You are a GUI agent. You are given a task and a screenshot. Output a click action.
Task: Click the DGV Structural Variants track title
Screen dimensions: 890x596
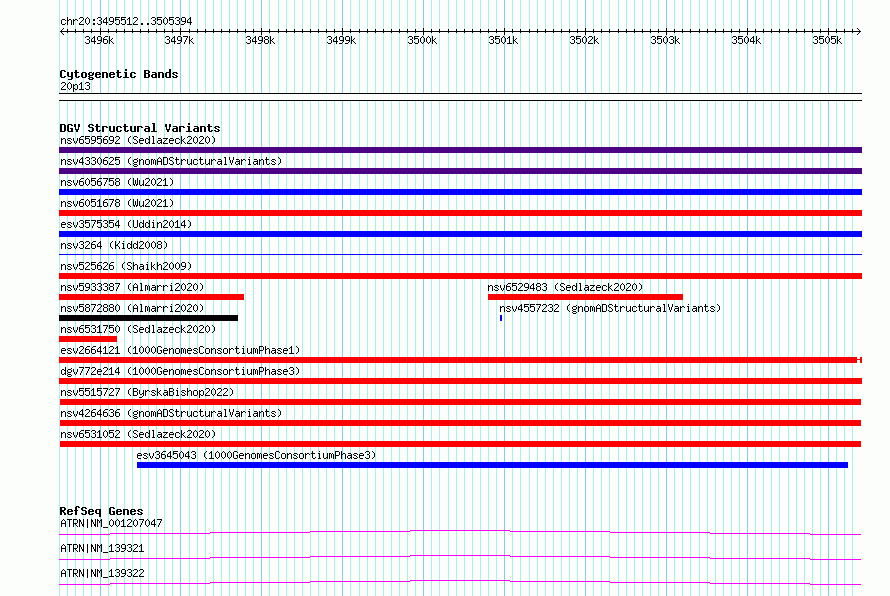(140, 128)
